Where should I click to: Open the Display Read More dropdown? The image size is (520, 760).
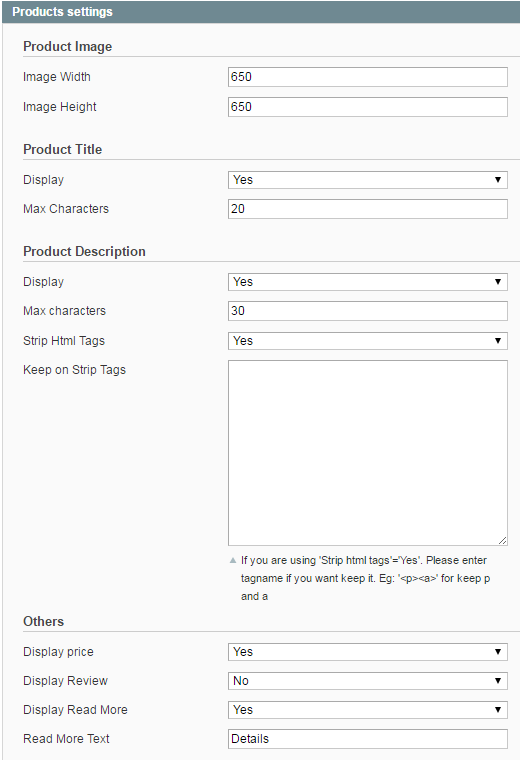tap(368, 710)
